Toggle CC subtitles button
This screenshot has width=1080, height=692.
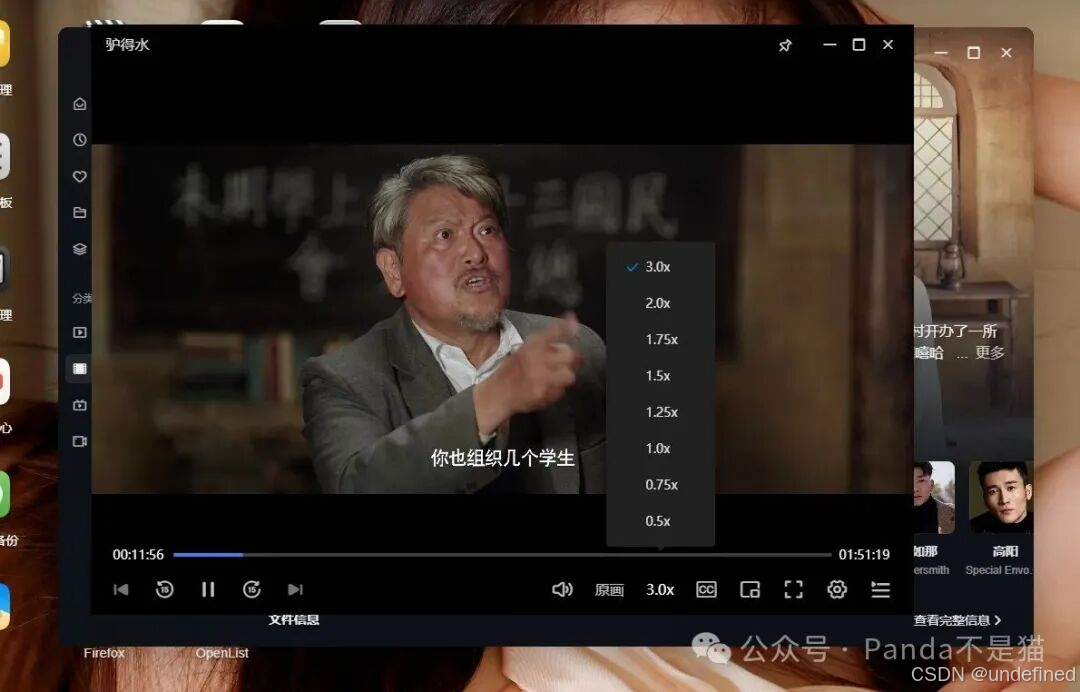click(x=706, y=589)
